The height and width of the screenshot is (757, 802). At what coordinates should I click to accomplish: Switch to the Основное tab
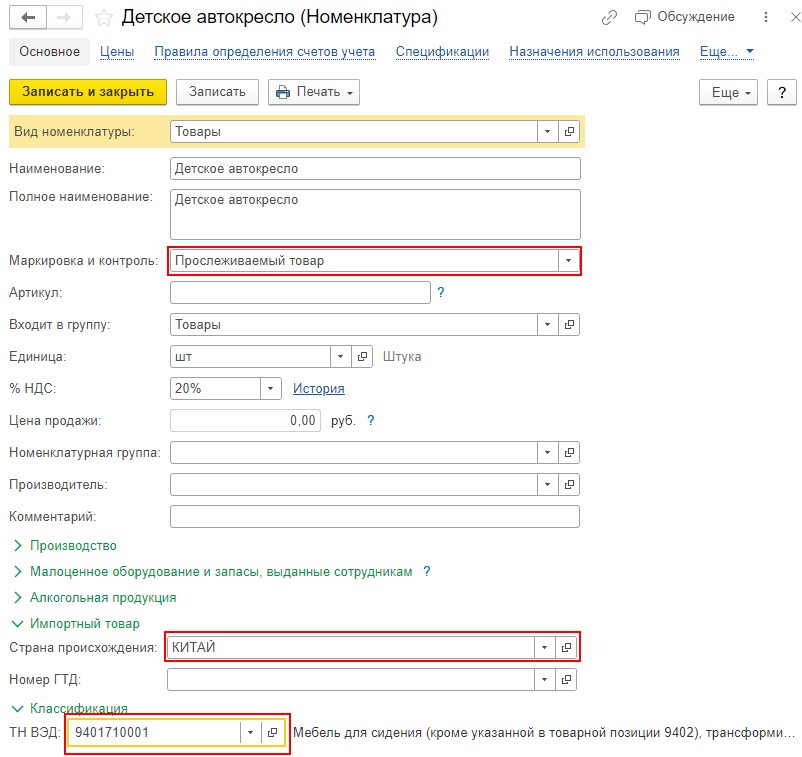[x=50, y=52]
